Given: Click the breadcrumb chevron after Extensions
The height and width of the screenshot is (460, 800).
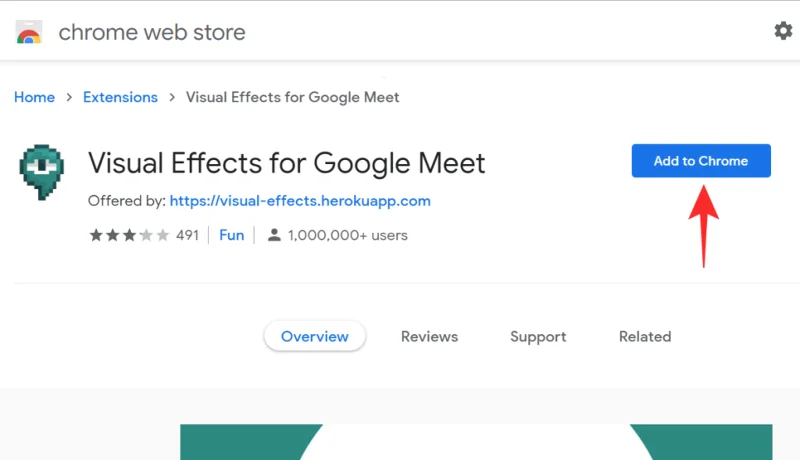Looking at the screenshot, I should [x=172, y=98].
